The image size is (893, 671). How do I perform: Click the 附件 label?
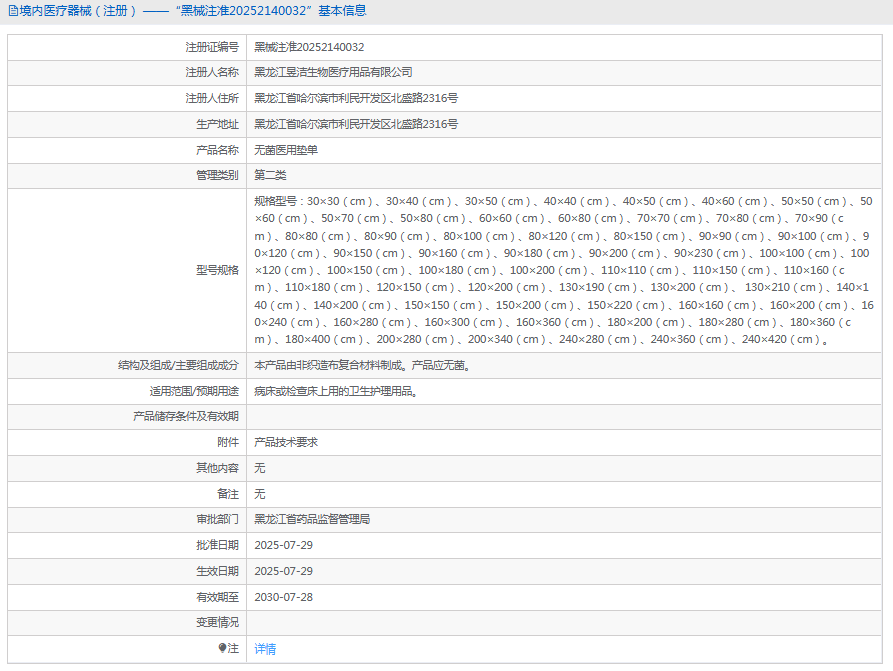pyautogui.click(x=228, y=442)
